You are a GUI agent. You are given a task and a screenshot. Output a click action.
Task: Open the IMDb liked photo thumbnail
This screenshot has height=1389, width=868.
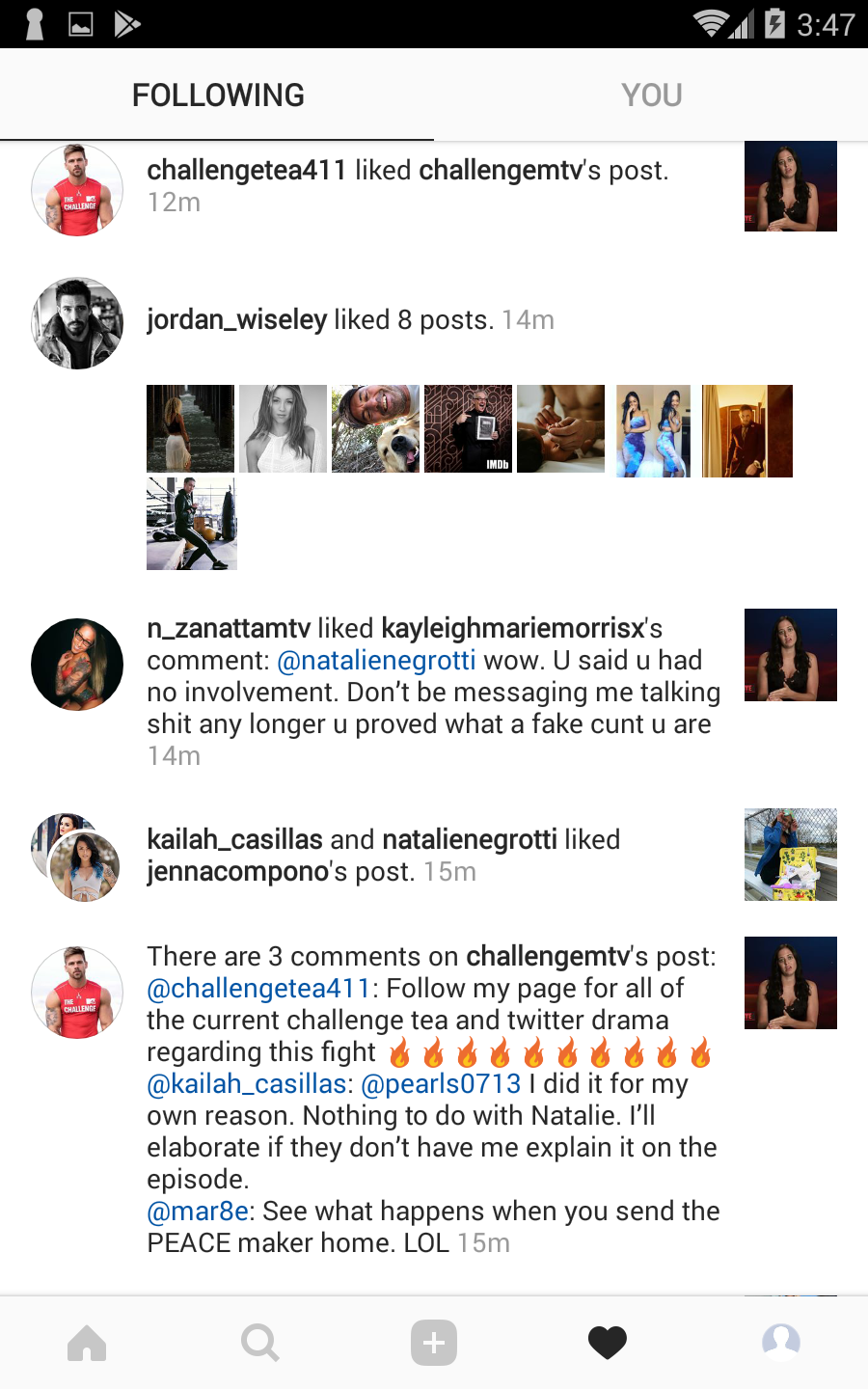click(469, 429)
